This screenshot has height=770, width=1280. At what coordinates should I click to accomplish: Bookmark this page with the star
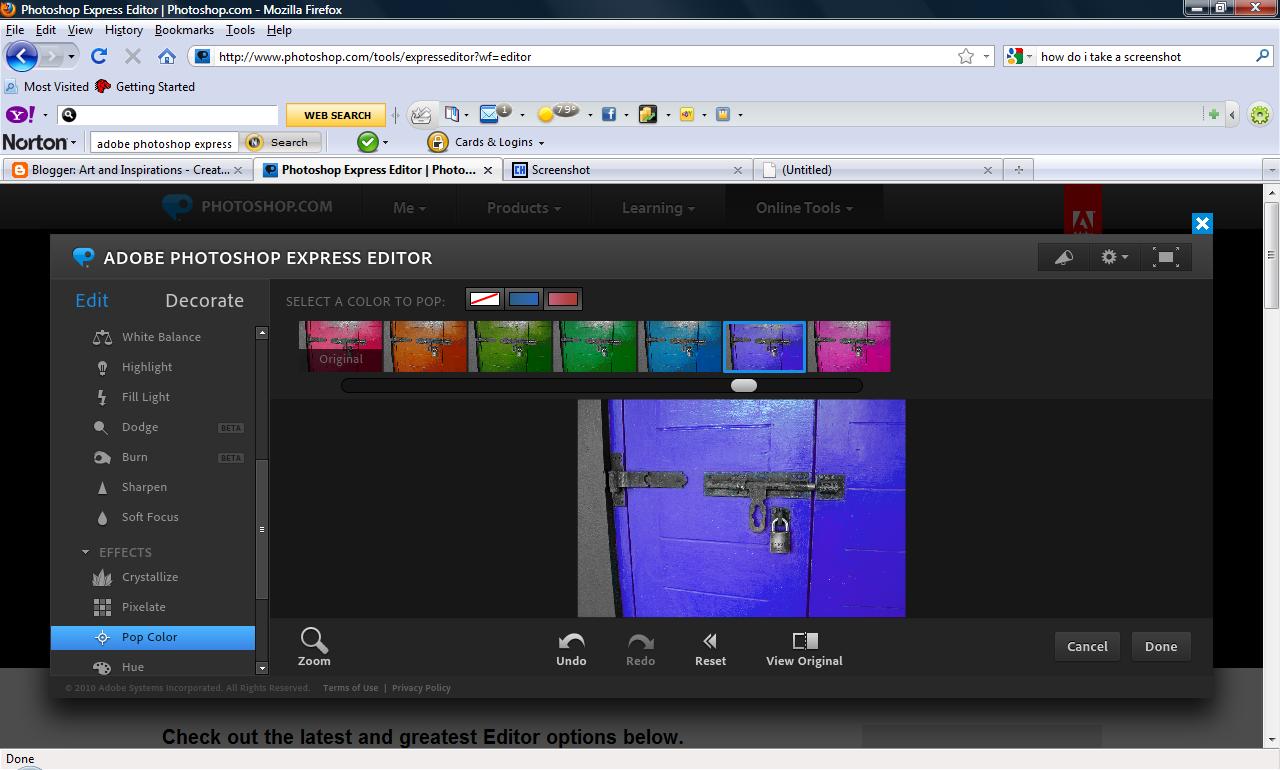(966, 56)
